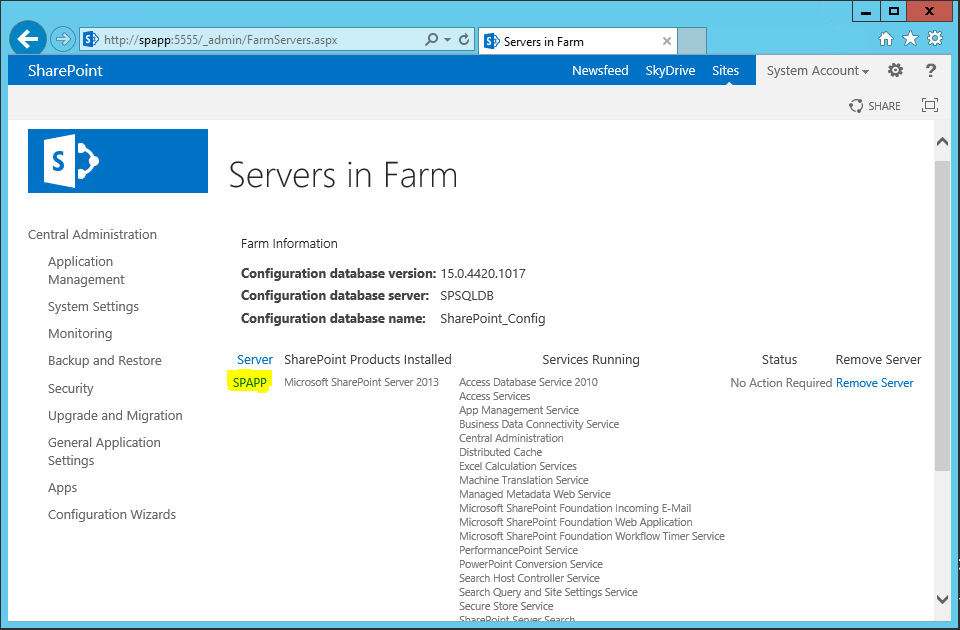Click database name 'SharePoint_Config'
Viewport: 960px width, 630px height.
click(492, 318)
